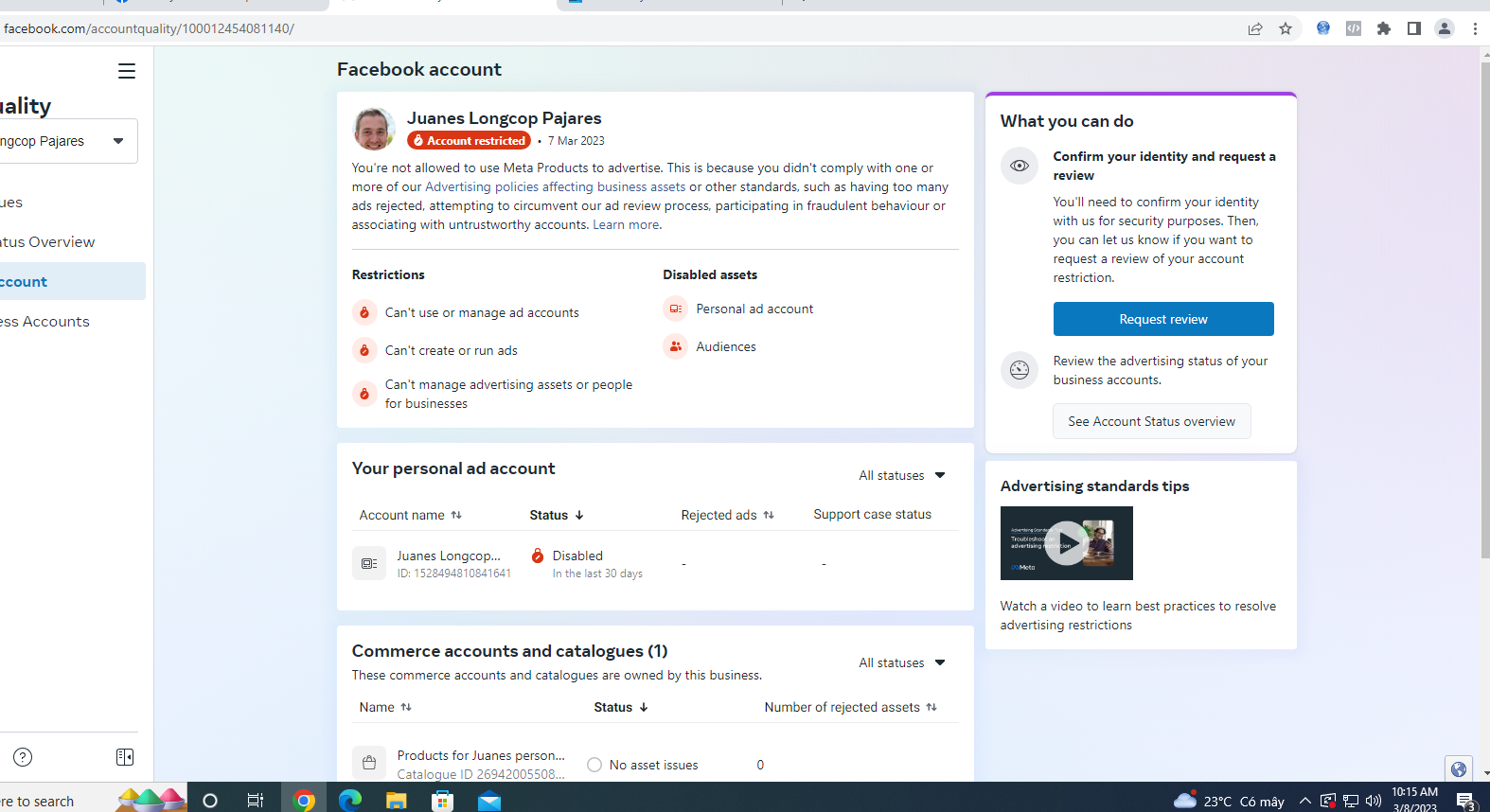Sort catalogues by Number of rejected assets
Screen dimensions: 1490x812
[x=851, y=707]
